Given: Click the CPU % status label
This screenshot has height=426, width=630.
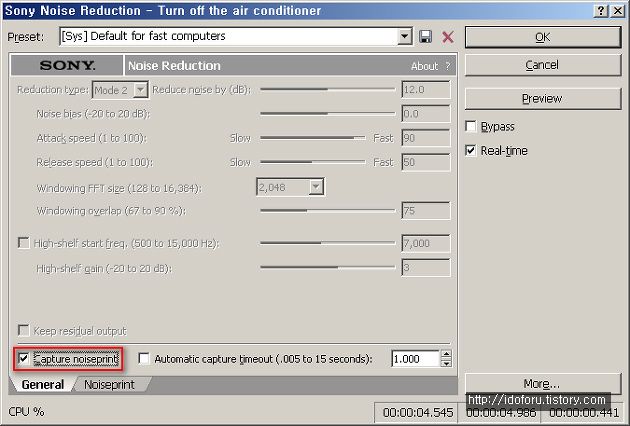Looking at the screenshot, I should [26, 412].
